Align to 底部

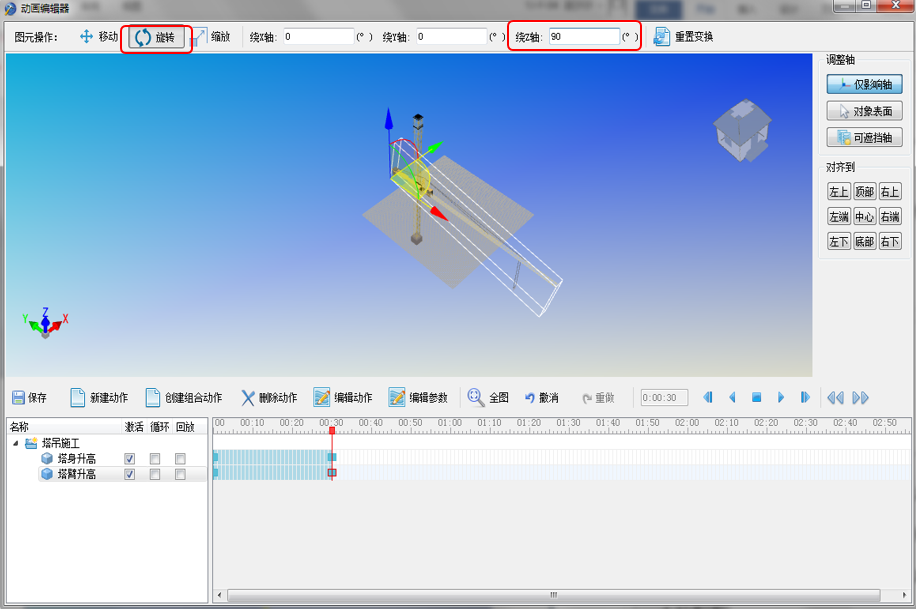[865, 241]
